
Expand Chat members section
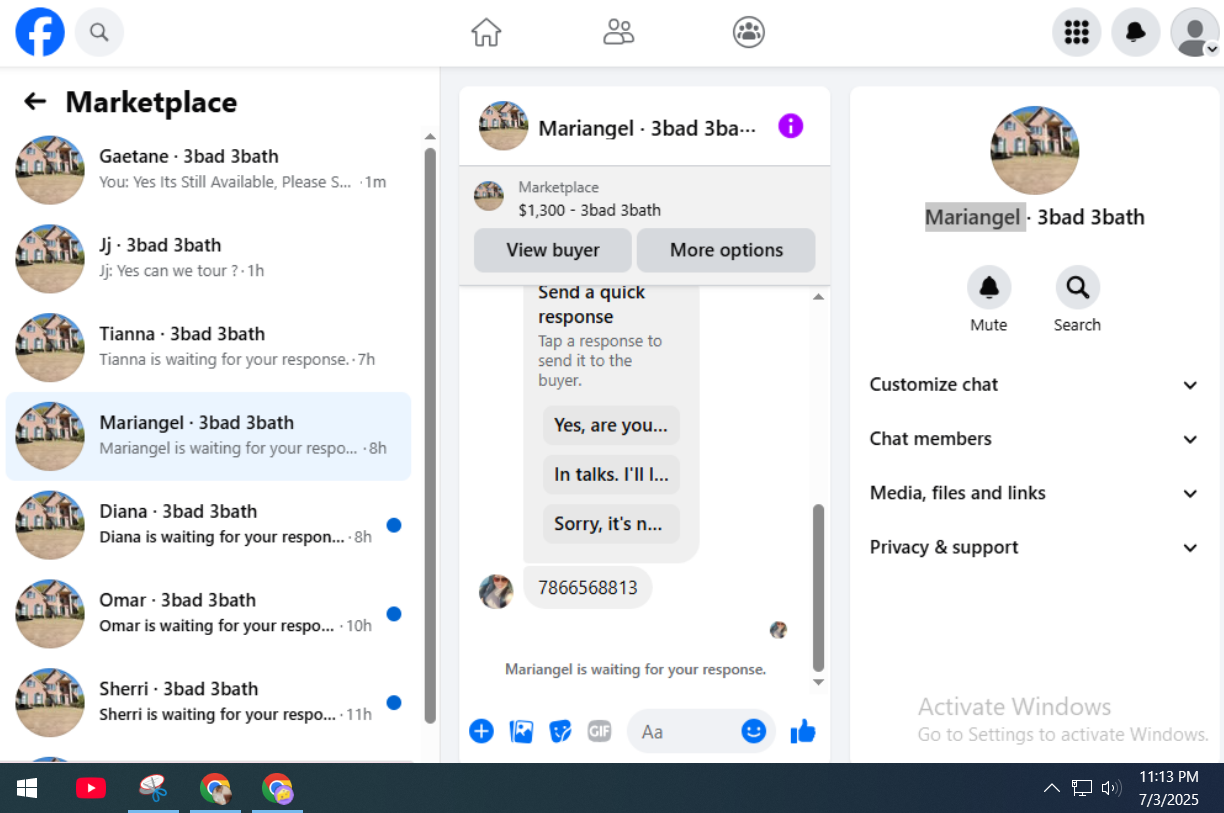coord(1034,439)
